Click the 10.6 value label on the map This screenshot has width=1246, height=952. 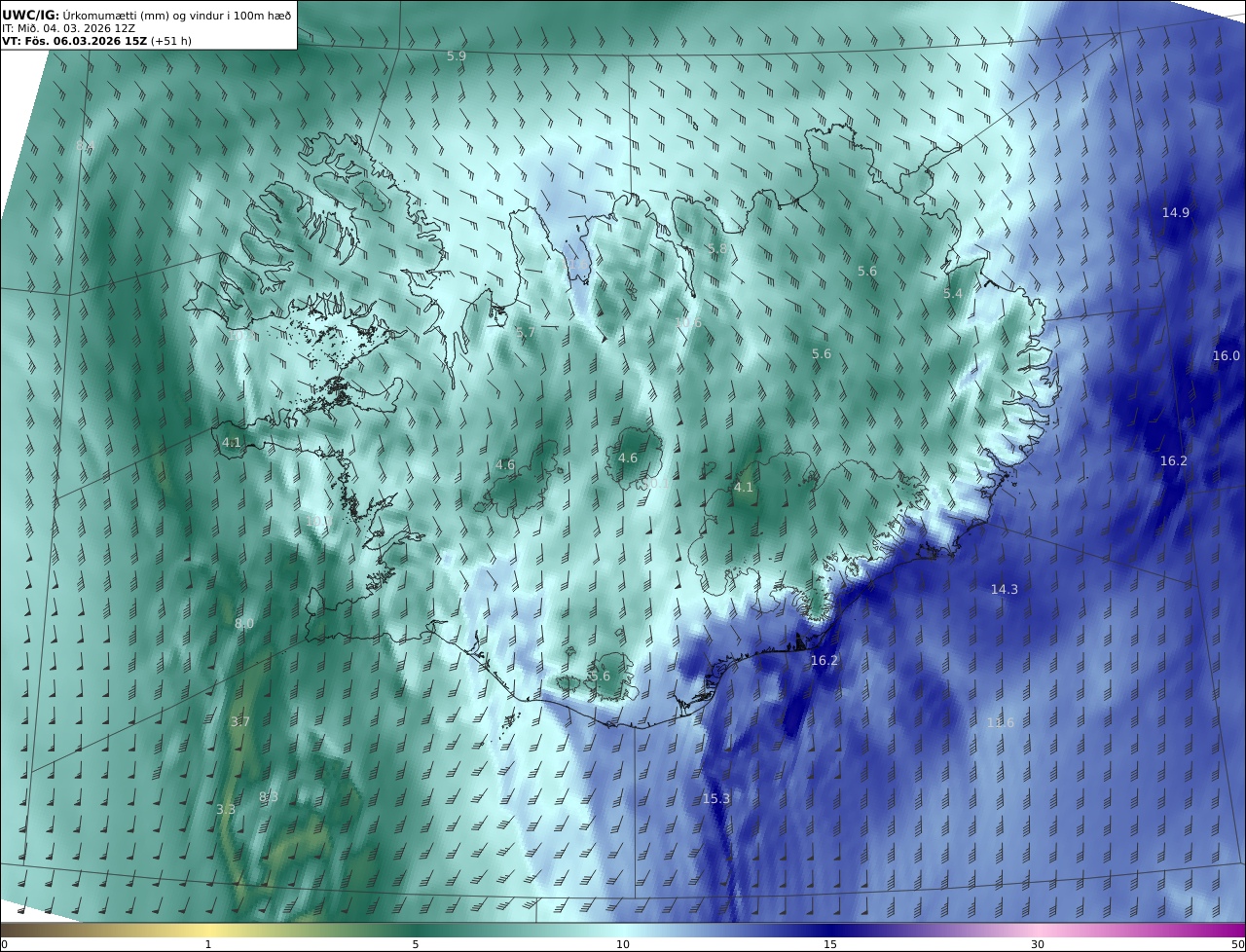point(689,323)
